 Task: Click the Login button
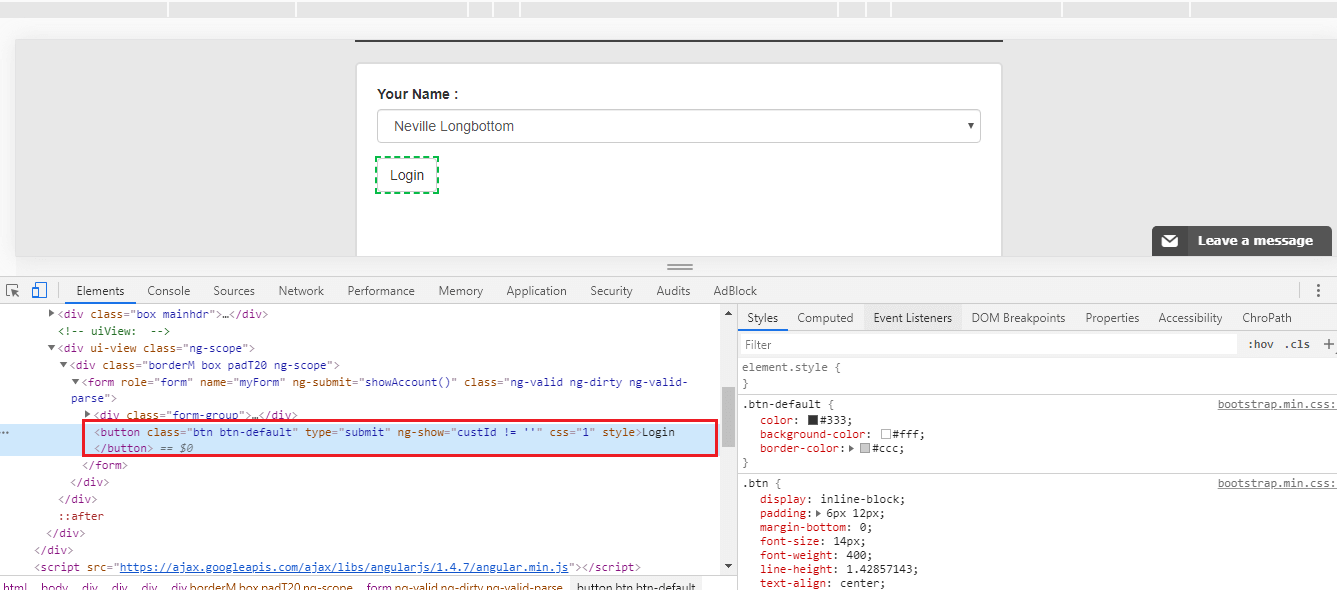click(x=407, y=175)
